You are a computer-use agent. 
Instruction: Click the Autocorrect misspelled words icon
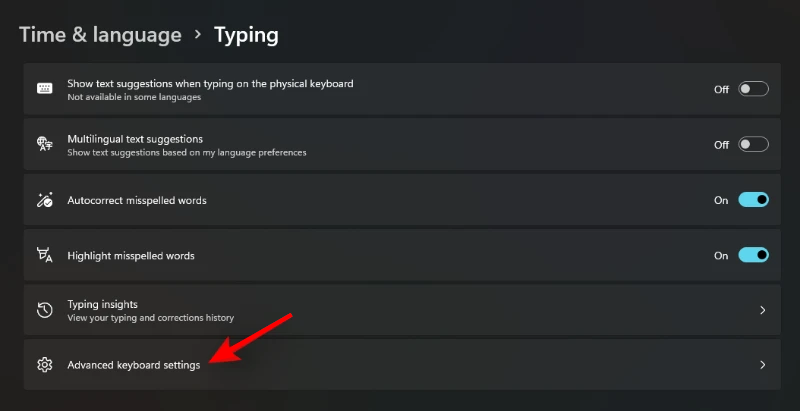pos(44,200)
